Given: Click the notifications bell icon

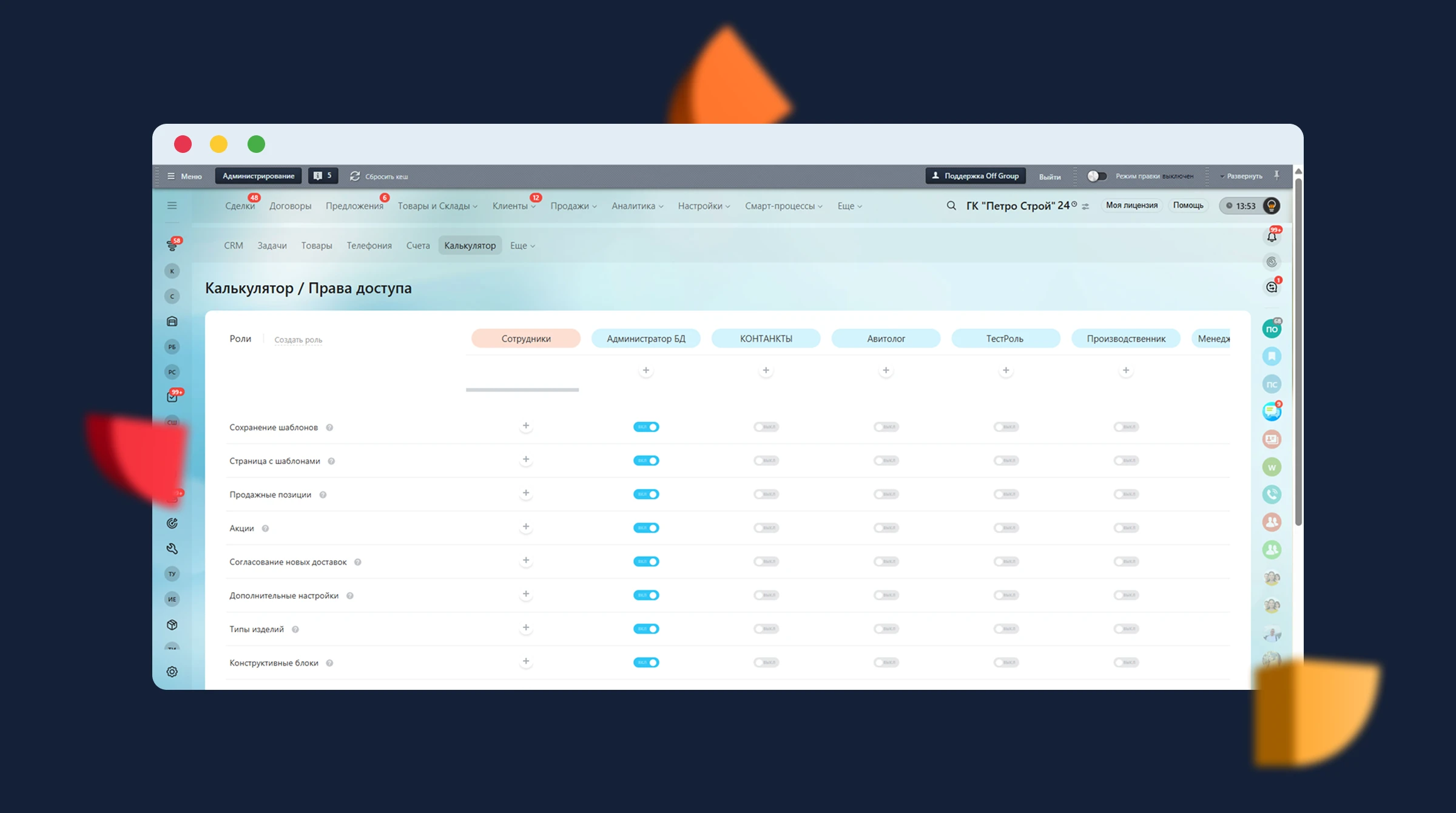Looking at the screenshot, I should pyautogui.click(x=1272, y=237).
